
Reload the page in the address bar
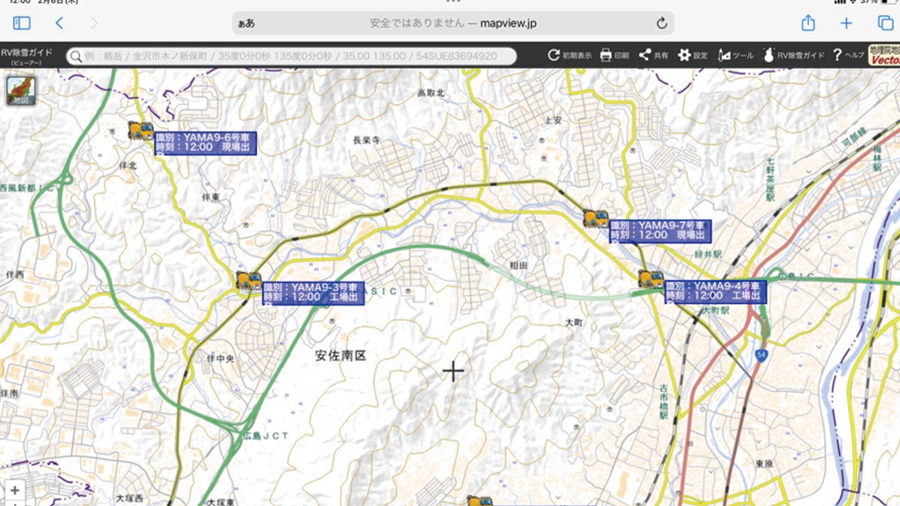point(661,23)
